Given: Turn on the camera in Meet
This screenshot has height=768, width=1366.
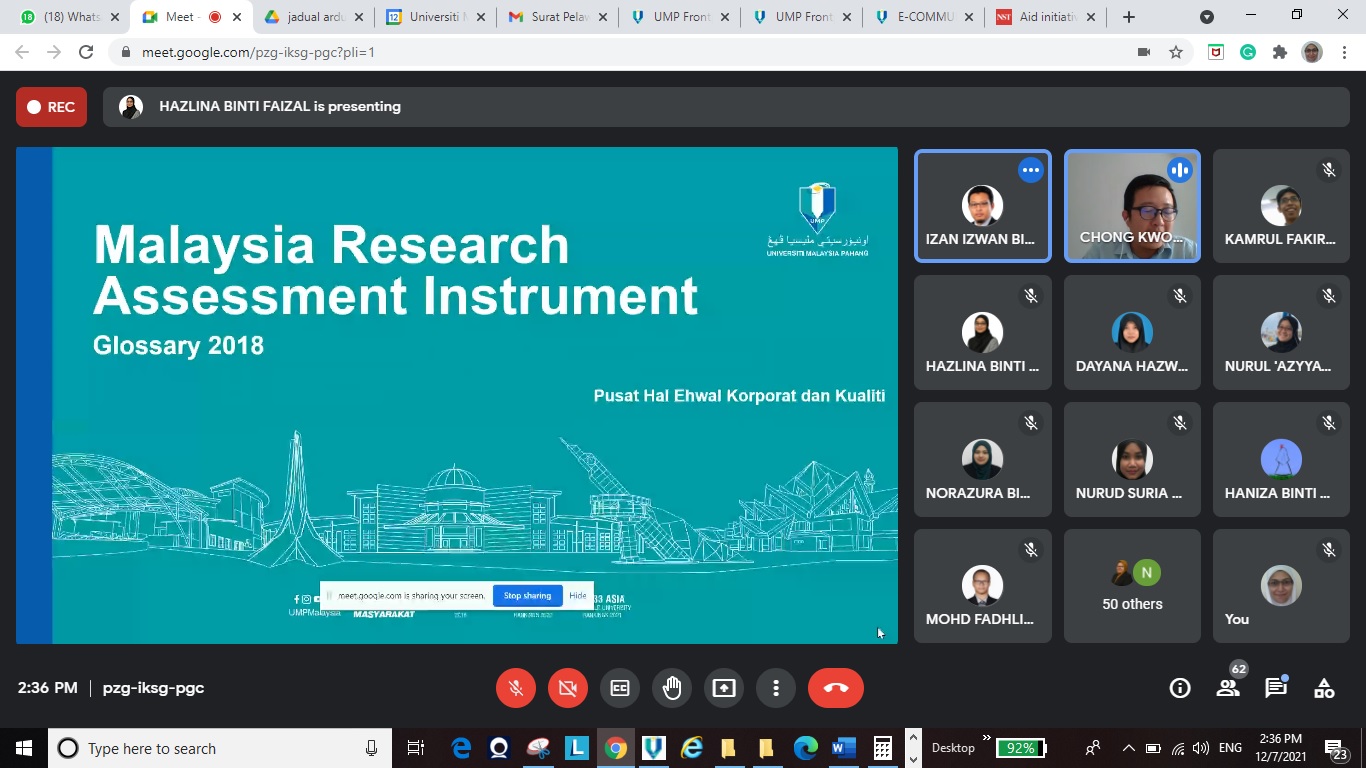Looking at the screenshot, I should click(568, 688).
